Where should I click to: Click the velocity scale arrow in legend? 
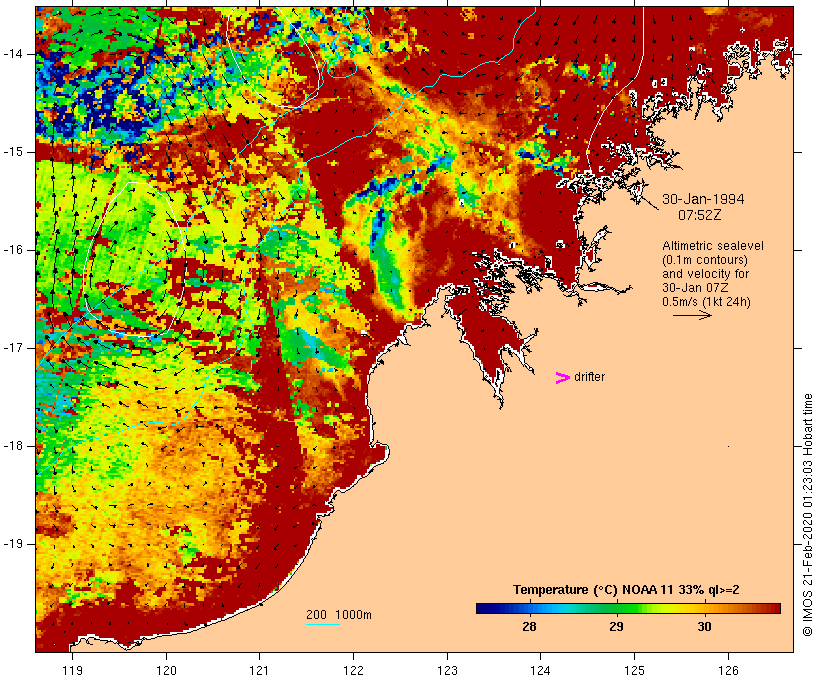point(692,315)
